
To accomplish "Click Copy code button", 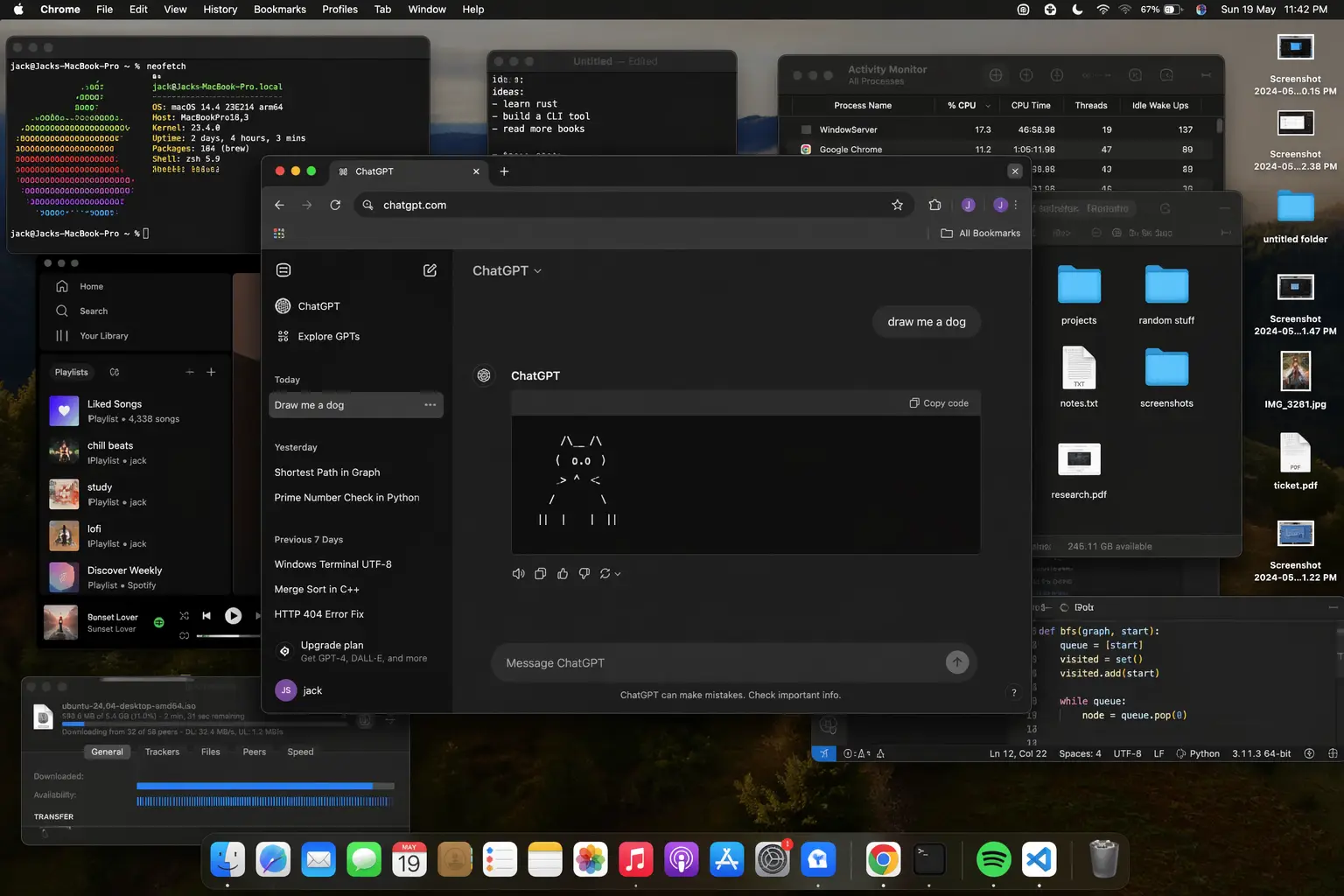I will click(x=939, y=403).
